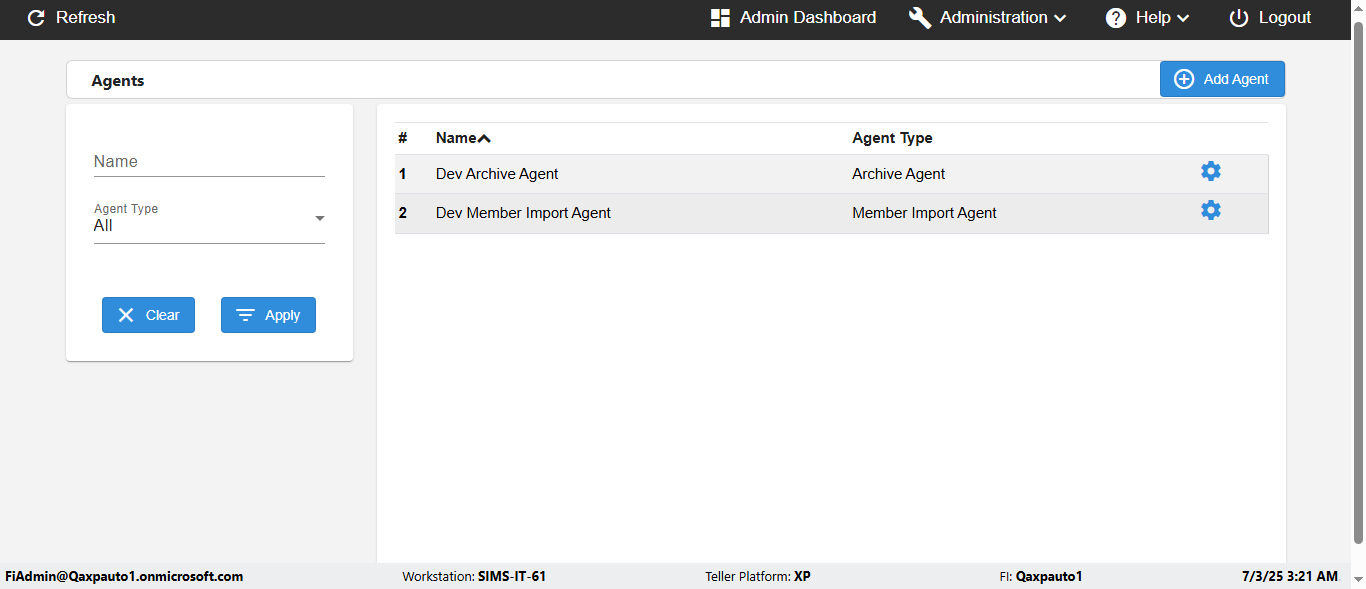Focus the Name filter input field

(209, 162)
